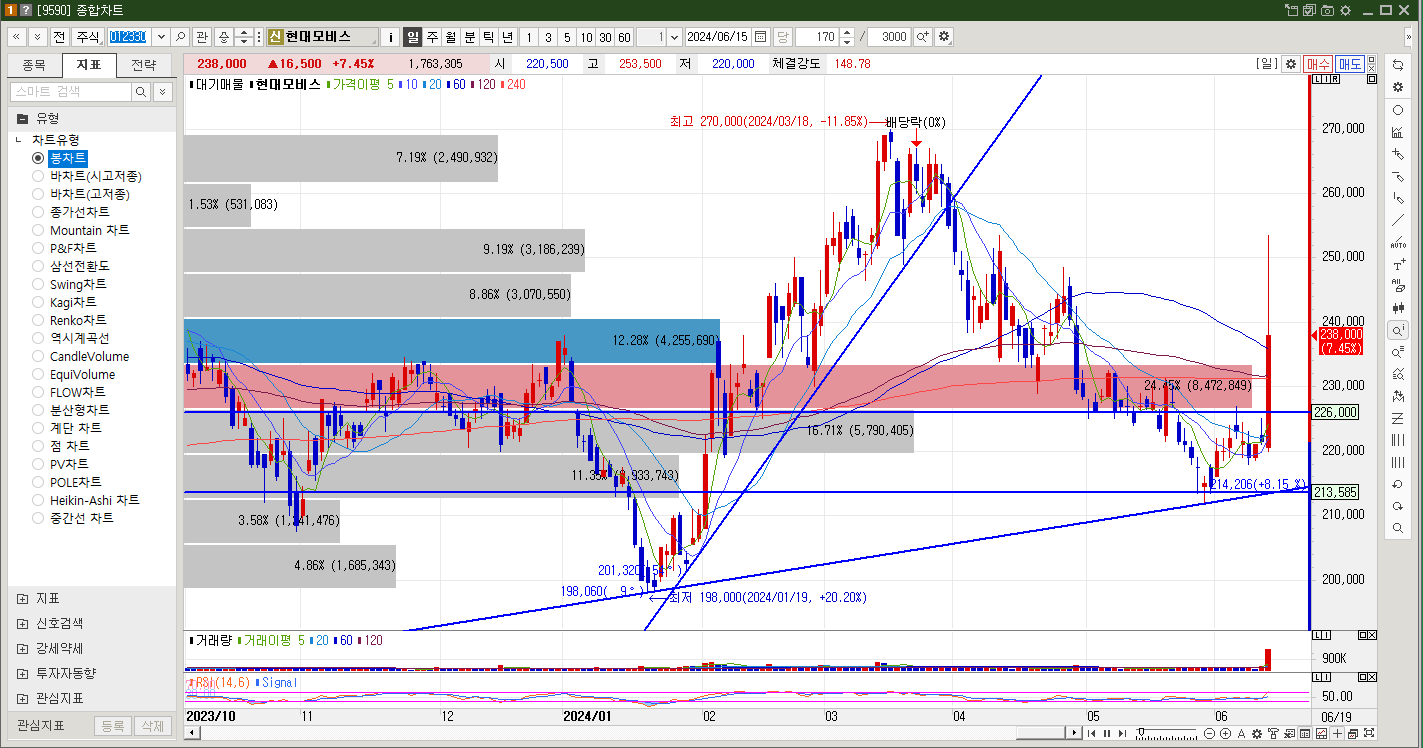Expand the 관심지표 section

(x=22, y=698)
